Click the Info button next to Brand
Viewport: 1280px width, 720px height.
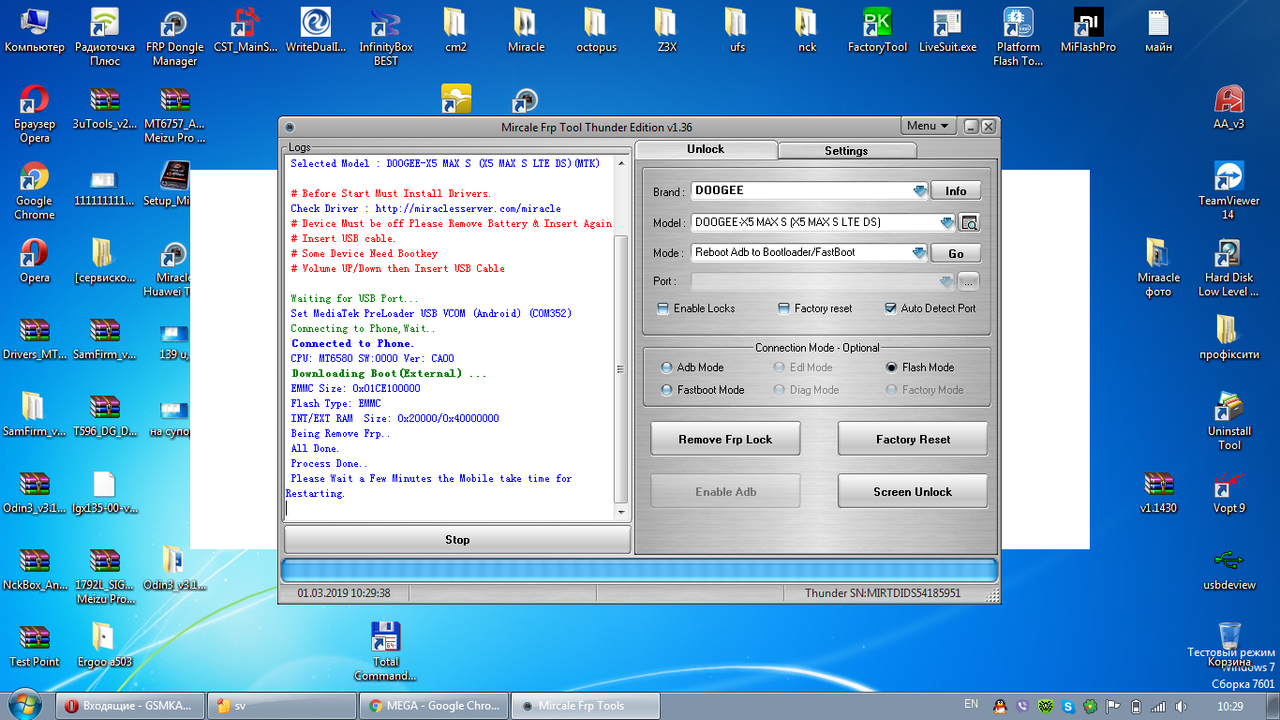coord(956,191)
